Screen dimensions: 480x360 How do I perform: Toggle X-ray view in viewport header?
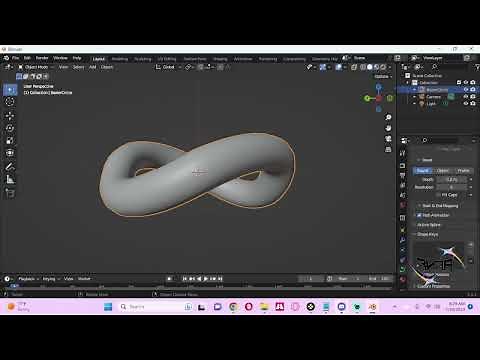354,67
